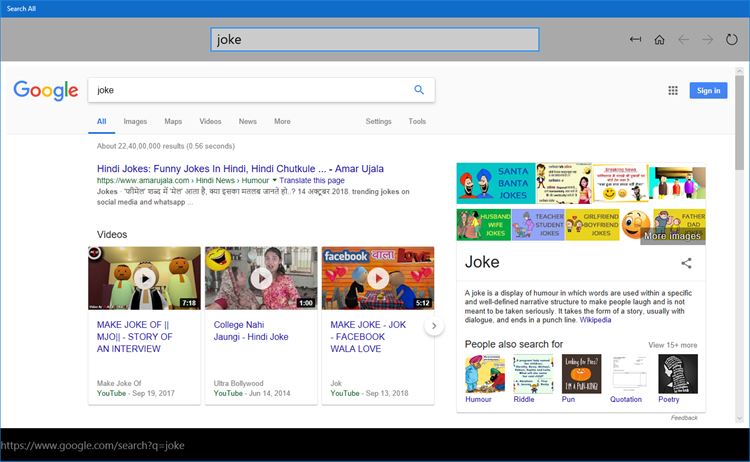Click the vertical scrollbar thumb
This screenshot has width=750, height=462.
pyautogui.click(x=739, y=122)
